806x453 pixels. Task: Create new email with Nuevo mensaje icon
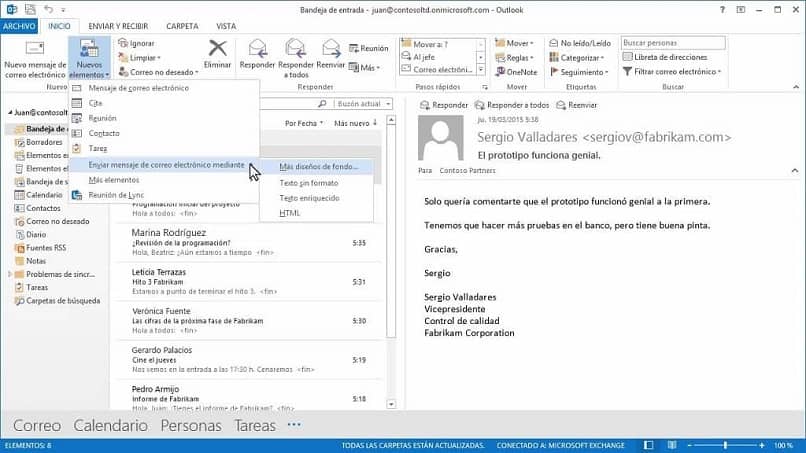(x=35, y=60)
